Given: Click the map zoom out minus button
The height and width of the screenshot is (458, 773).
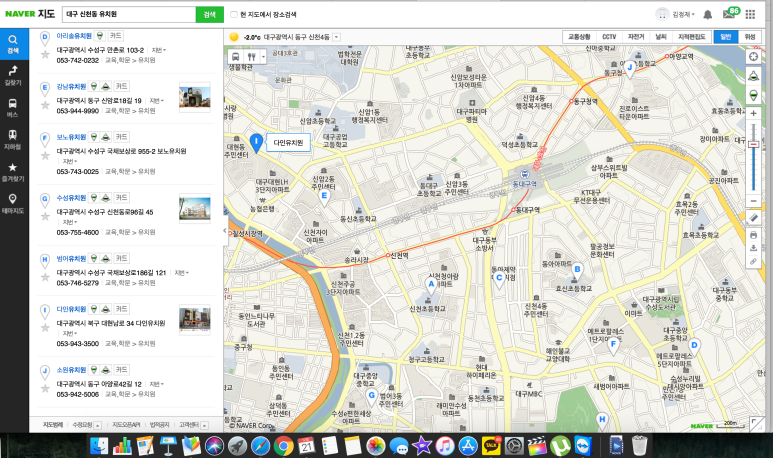Looking at the screenshot, I should point(753,201).
